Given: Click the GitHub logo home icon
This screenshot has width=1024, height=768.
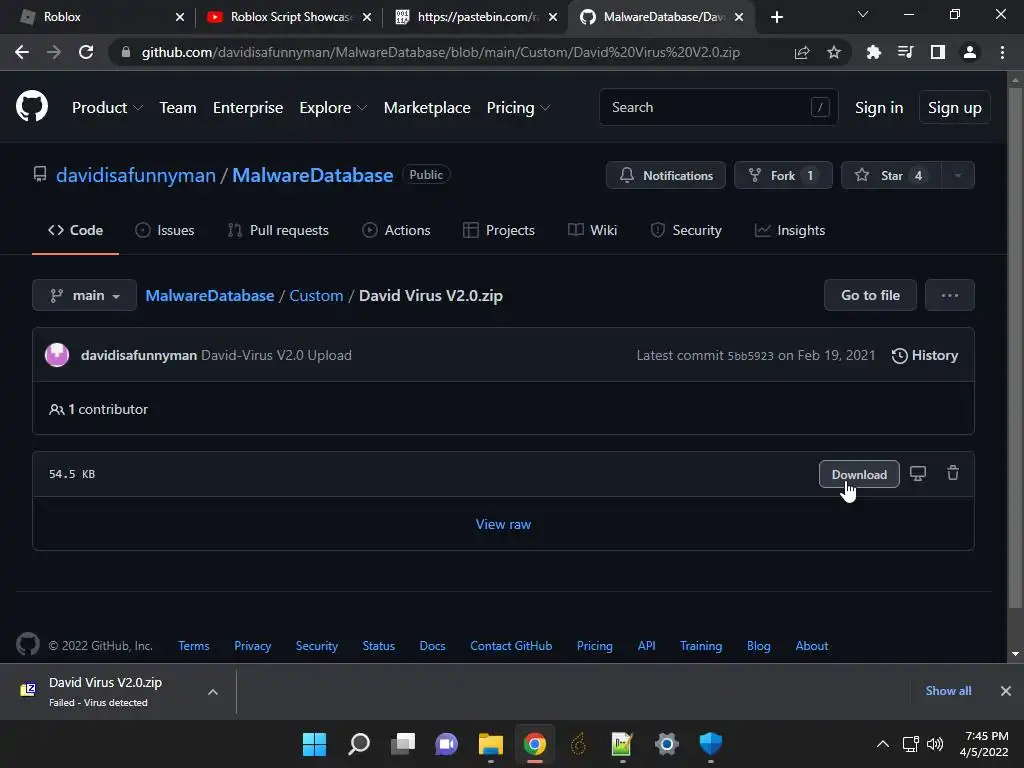Looking at the screenshot, I should click(x=31, y=106).
